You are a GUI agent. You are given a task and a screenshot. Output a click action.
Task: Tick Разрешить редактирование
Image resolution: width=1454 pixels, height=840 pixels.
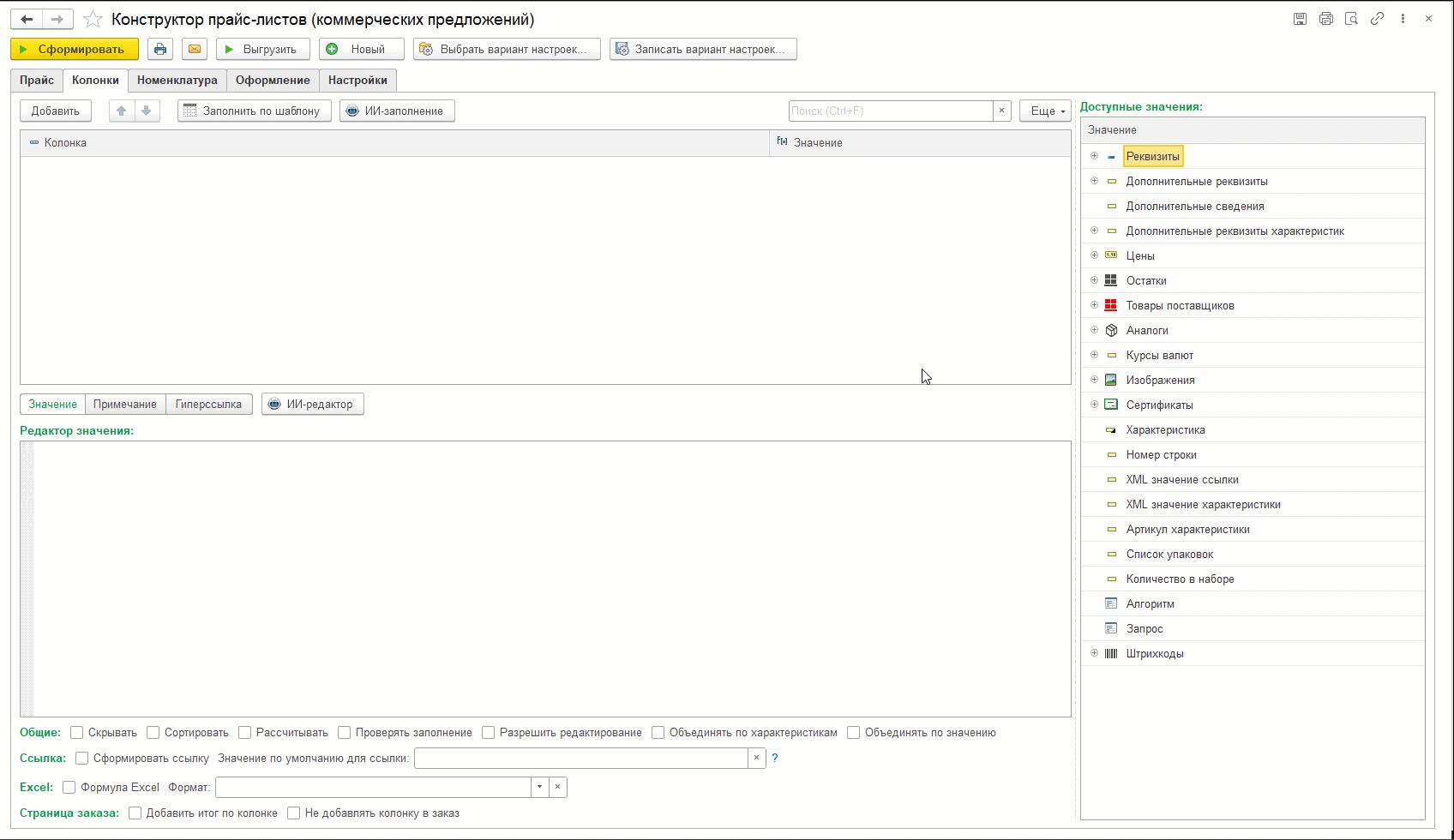(489, 732)
